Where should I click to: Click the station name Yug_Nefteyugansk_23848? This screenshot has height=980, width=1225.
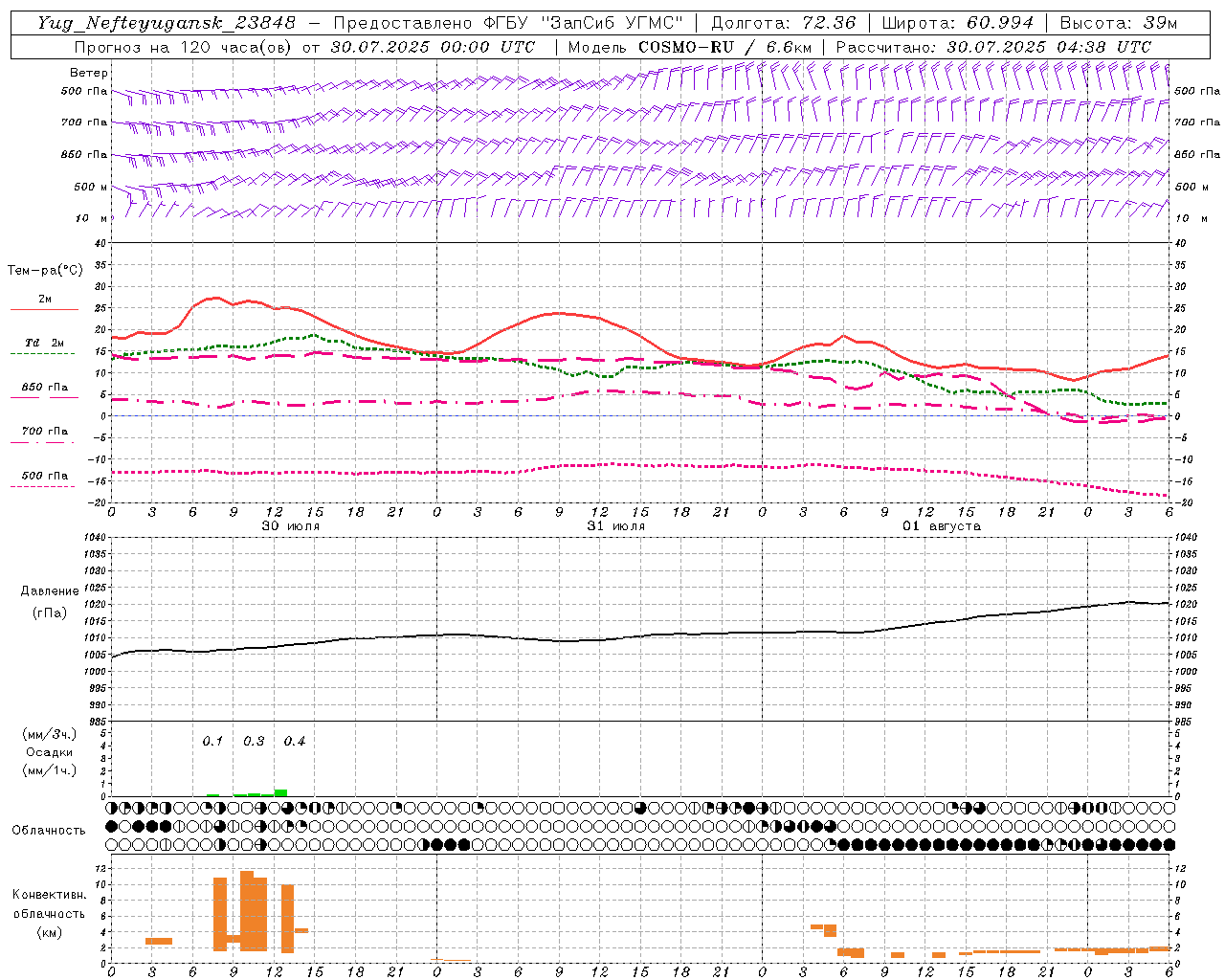pos(167,23)
